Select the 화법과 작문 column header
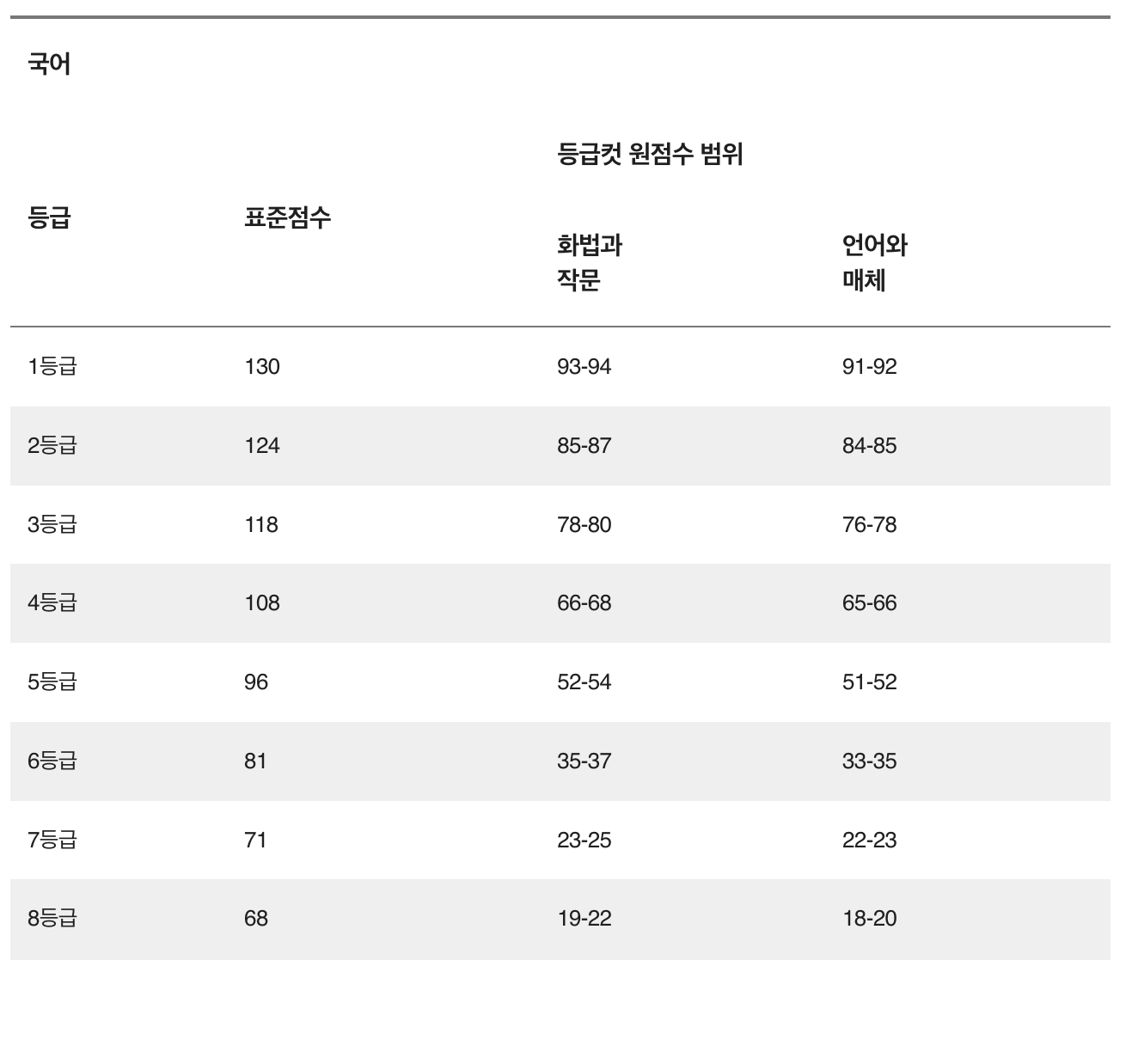This screenshot has height=1064, width=1126. [x=590, y=263]
